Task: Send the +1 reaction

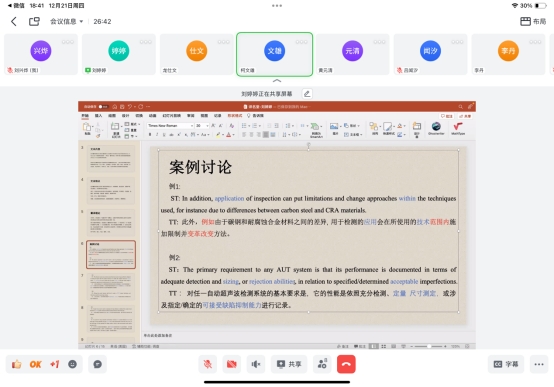Action: pos(55,364)
